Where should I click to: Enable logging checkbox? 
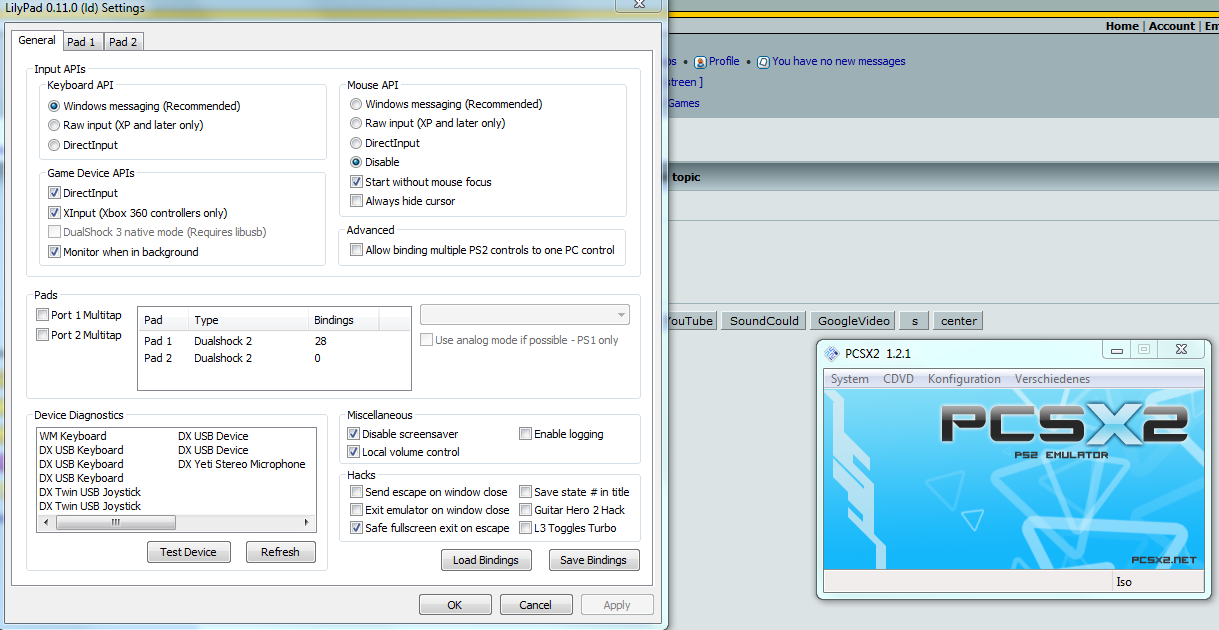click(525, 434)
